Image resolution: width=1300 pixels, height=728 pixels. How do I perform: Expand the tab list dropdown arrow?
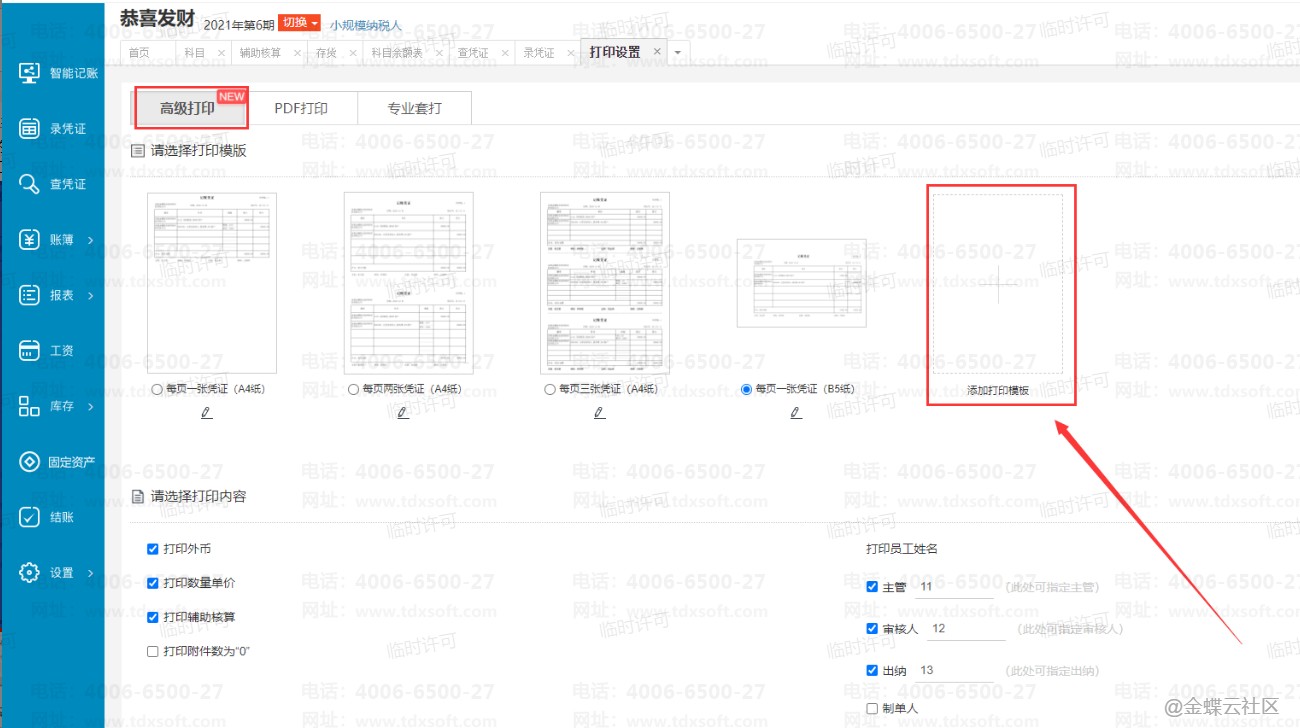click(677, 52)
